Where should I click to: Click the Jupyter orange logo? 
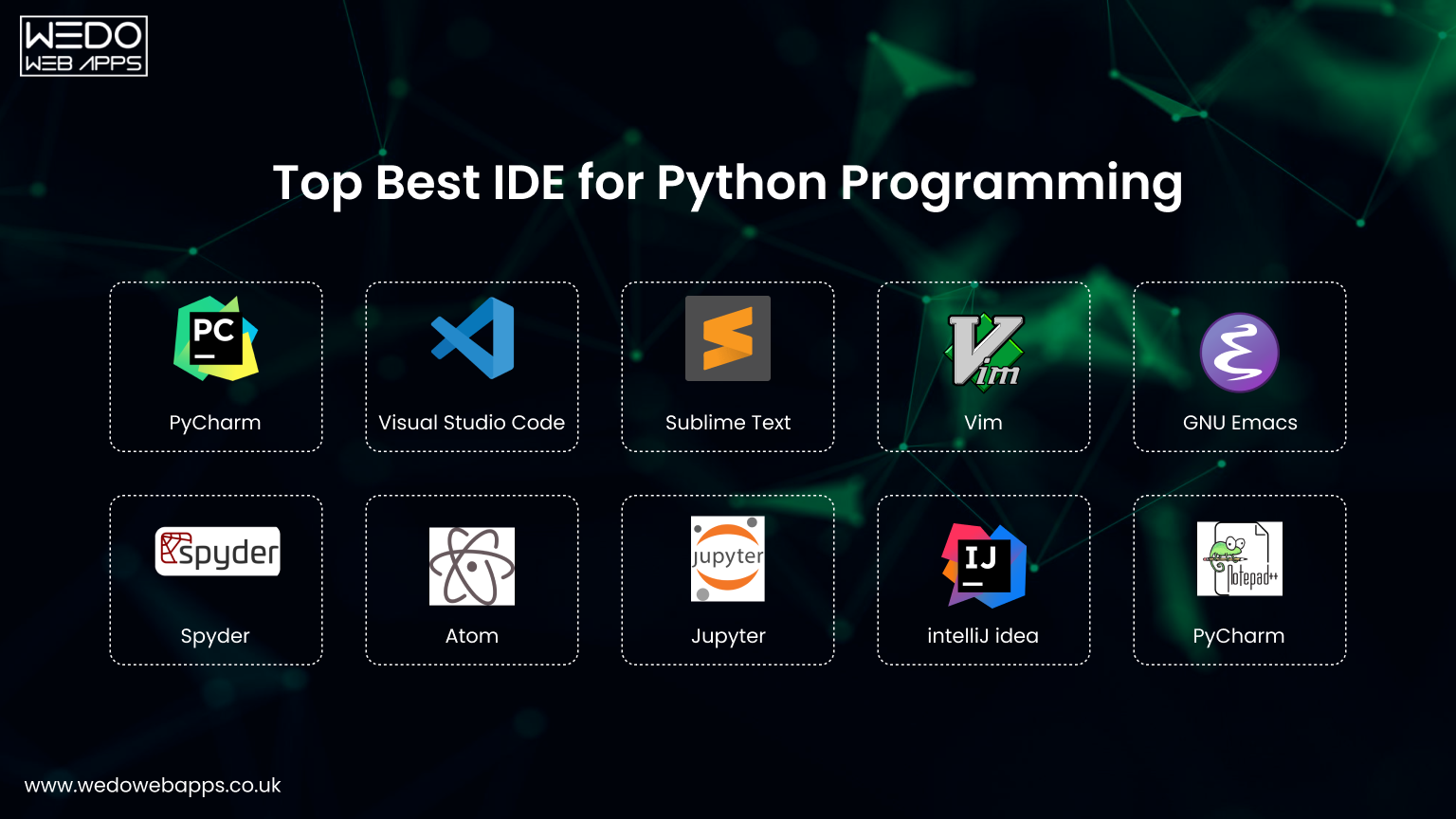coord(728,558)
